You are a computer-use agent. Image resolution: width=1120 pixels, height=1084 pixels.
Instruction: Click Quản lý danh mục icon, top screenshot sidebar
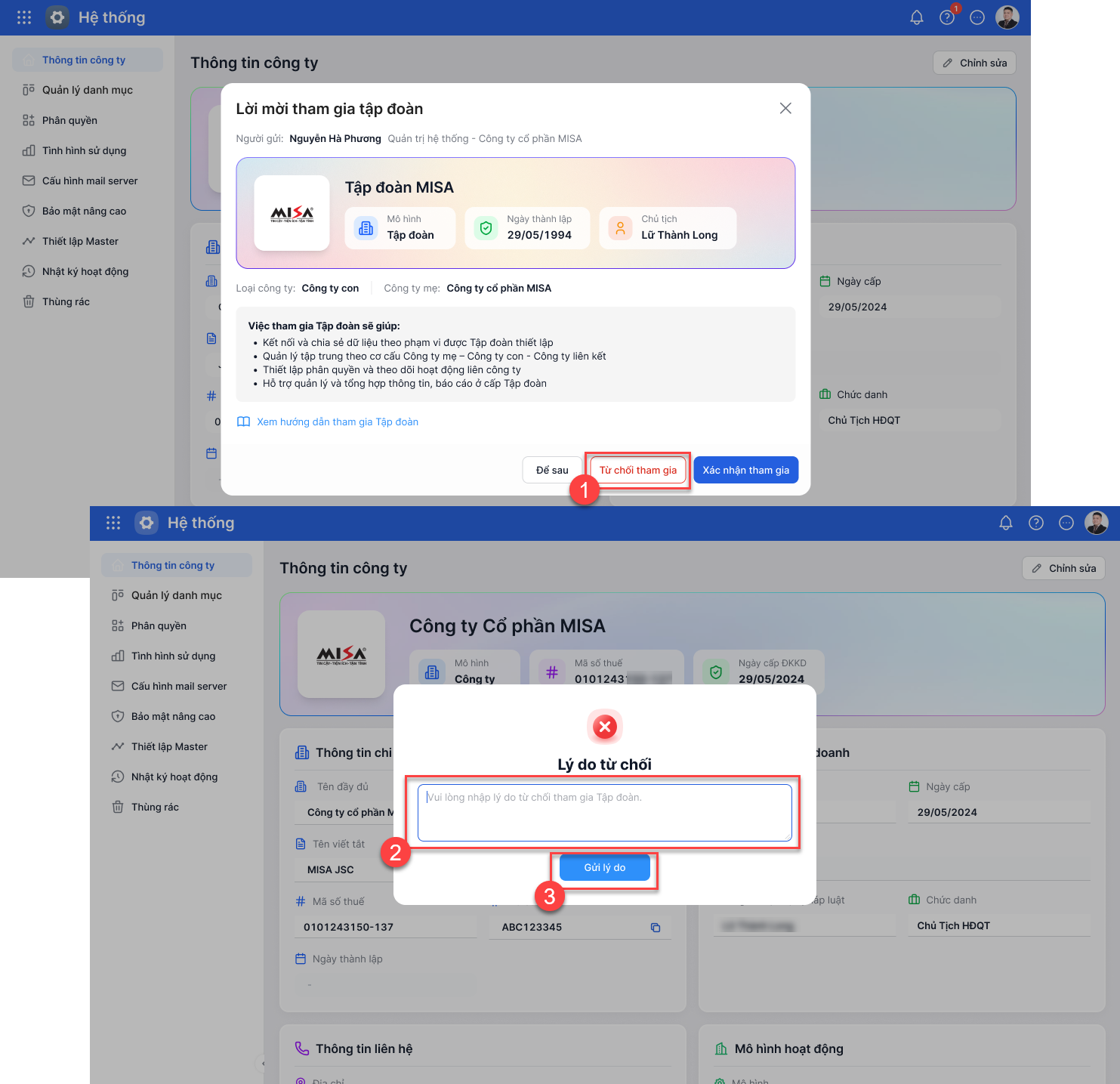coord(29,90)
